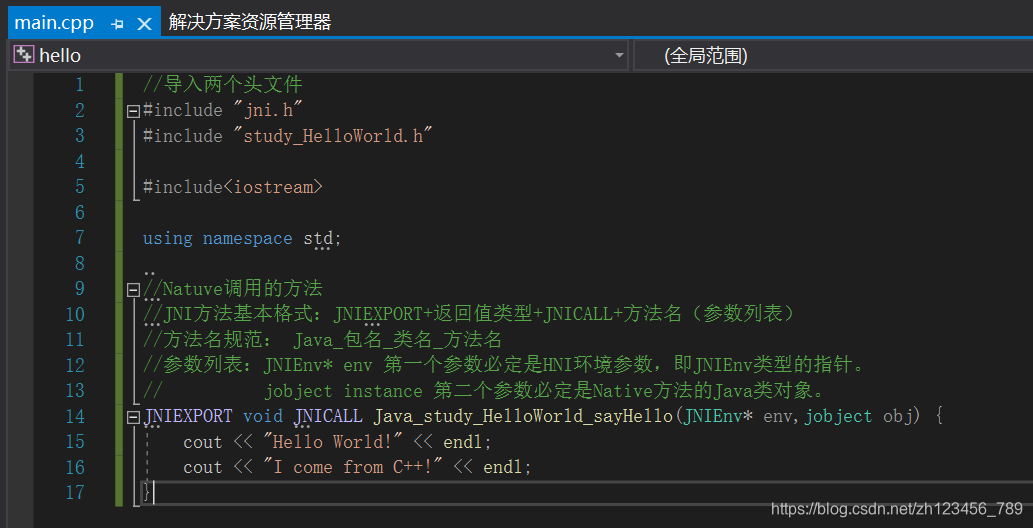Screen dimensions: 1033x528
Task: Click the "study_HelloWorld.h" include string
Action: coord(333,136)
